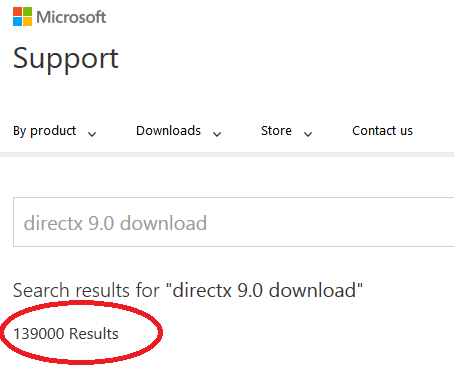This screenshot has width=454, height=373.
Task: Open the Support home heading
Action: 66,59
